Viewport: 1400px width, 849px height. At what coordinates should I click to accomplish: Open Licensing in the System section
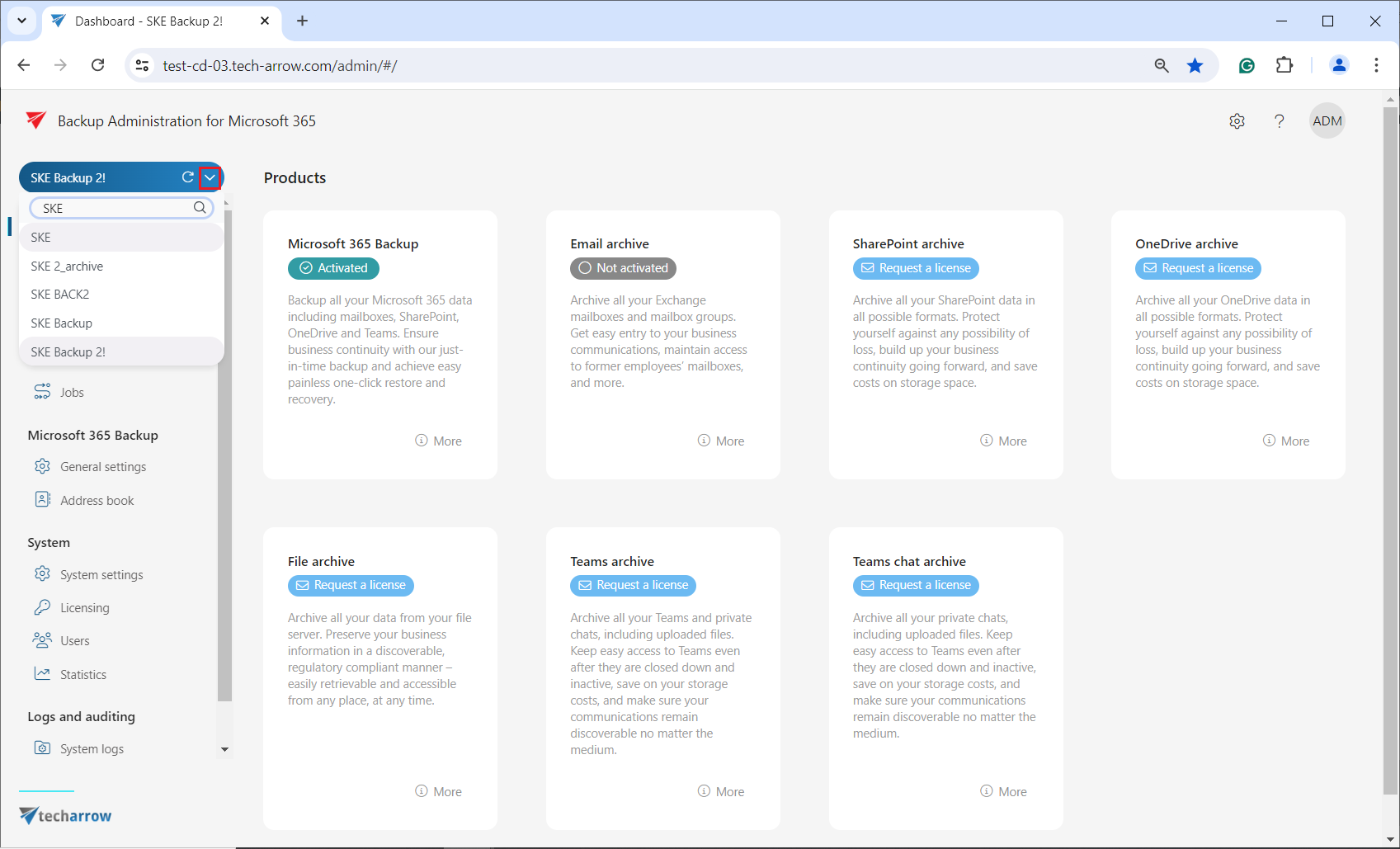coord(84,608)
